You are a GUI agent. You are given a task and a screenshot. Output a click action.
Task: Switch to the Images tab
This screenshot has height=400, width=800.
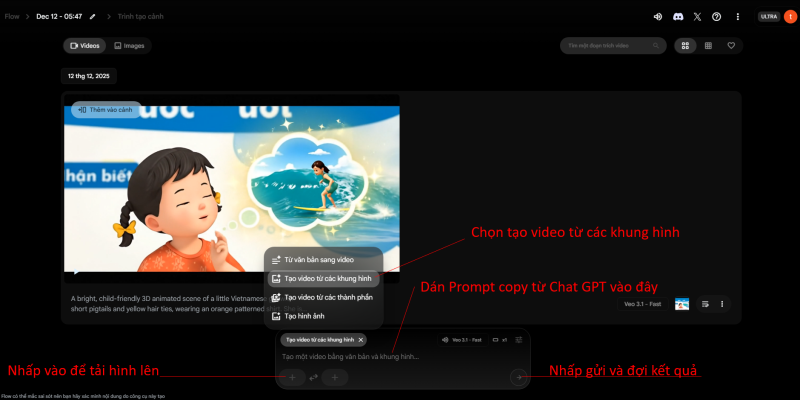pos(128,46)
